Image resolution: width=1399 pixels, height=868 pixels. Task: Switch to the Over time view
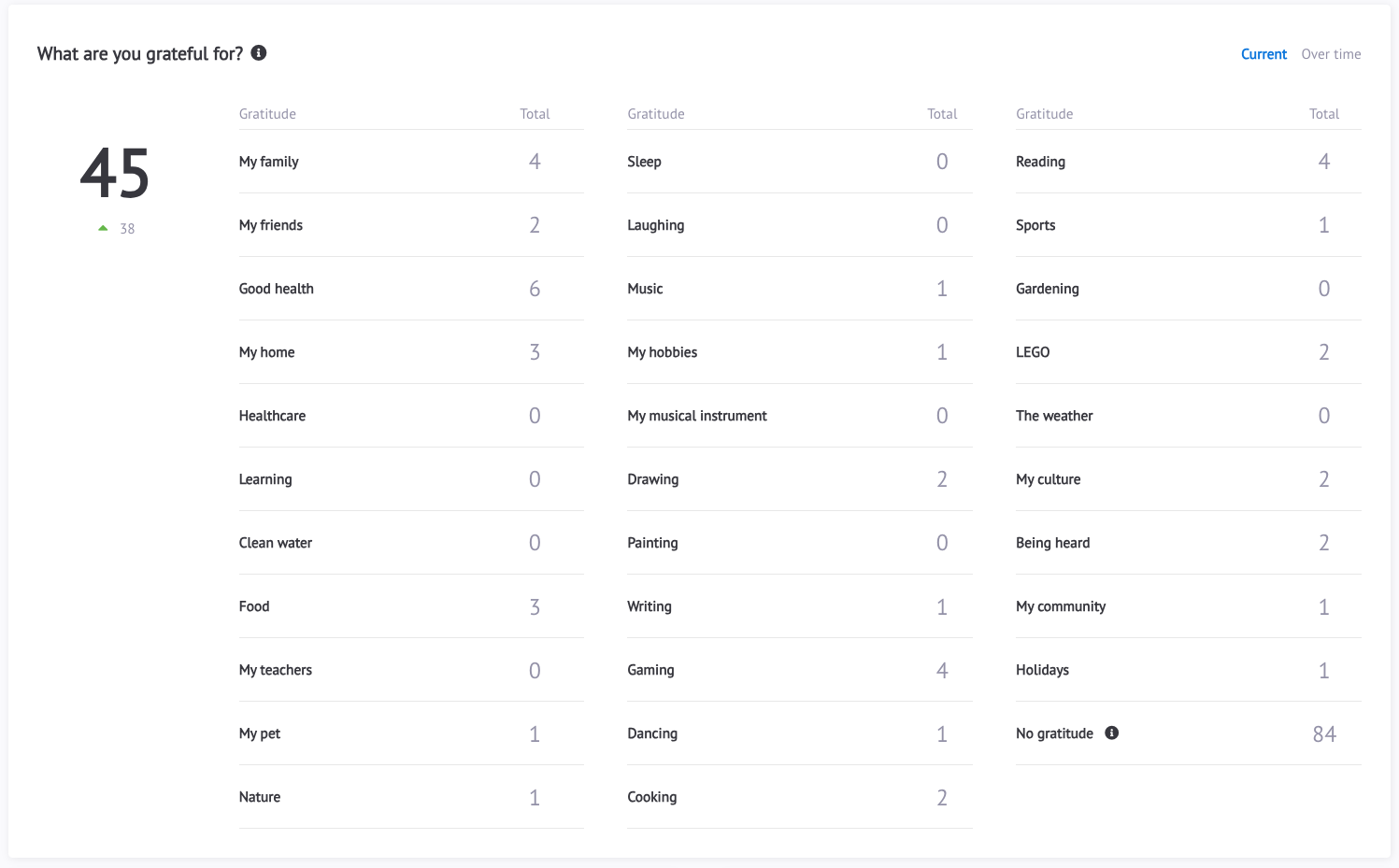click(1331, 53)
